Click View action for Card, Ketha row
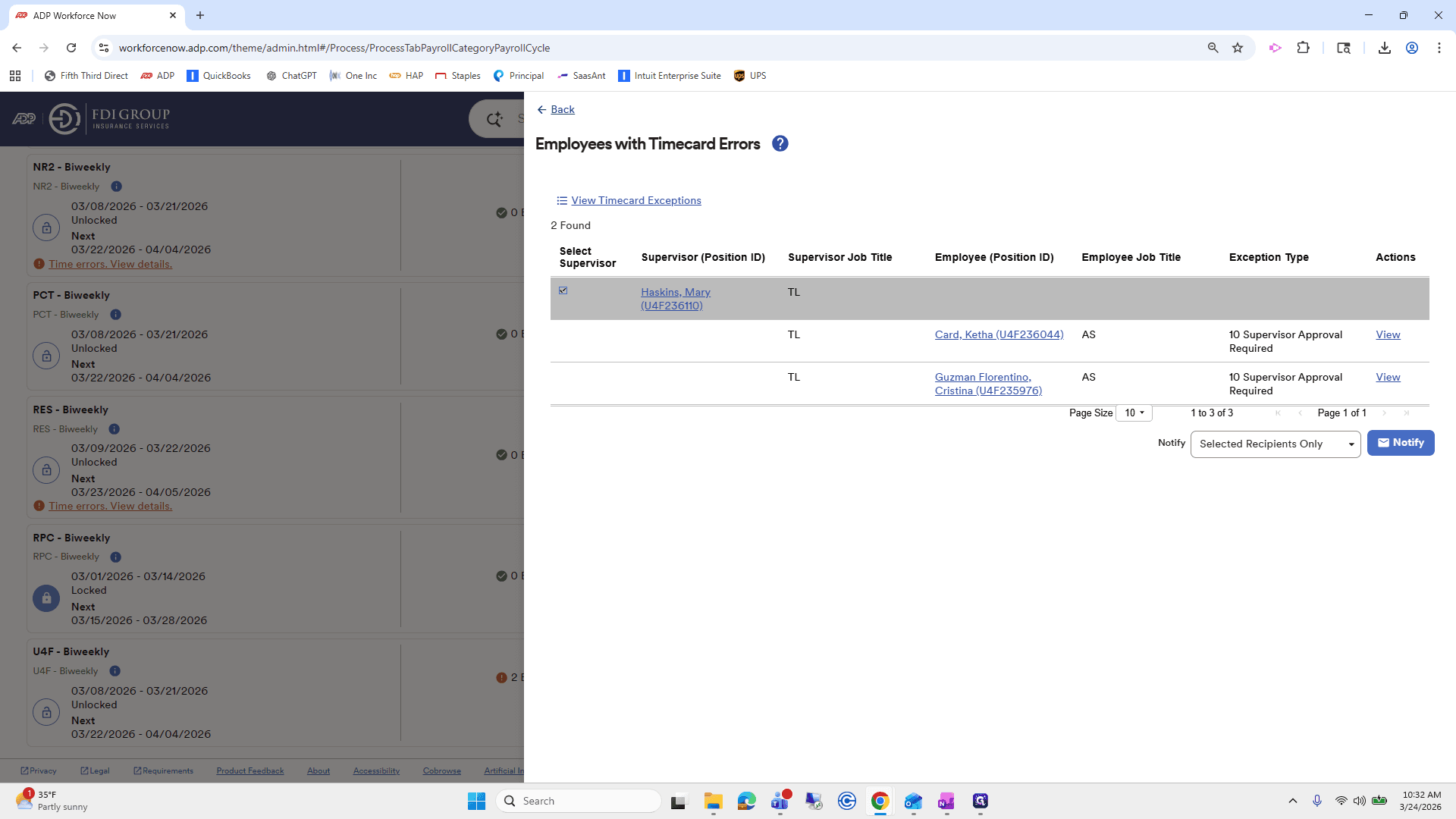The height and width of the screenshot is (819, 1456). click(1388, 334)
